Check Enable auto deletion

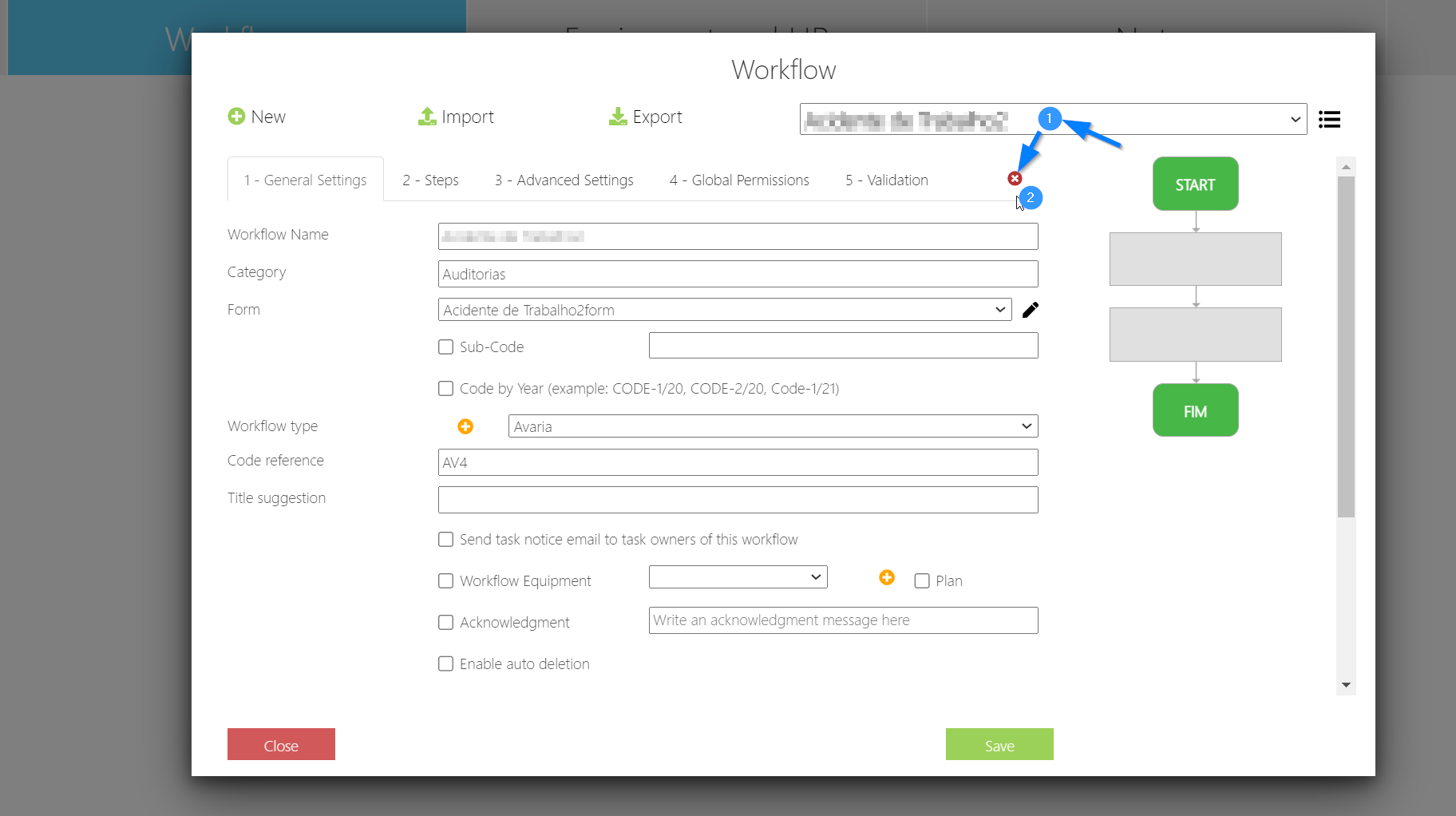[x=446, y=663]
